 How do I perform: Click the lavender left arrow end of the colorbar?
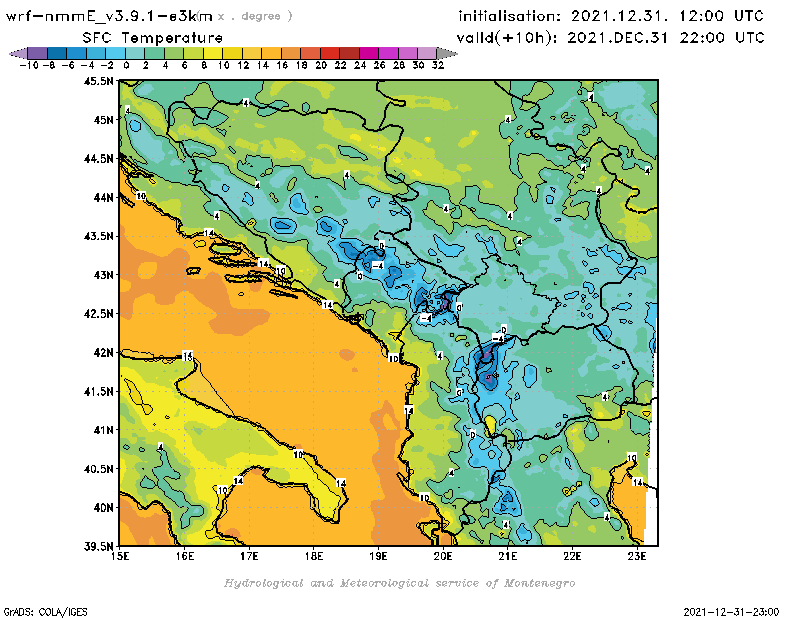[18, 53]
